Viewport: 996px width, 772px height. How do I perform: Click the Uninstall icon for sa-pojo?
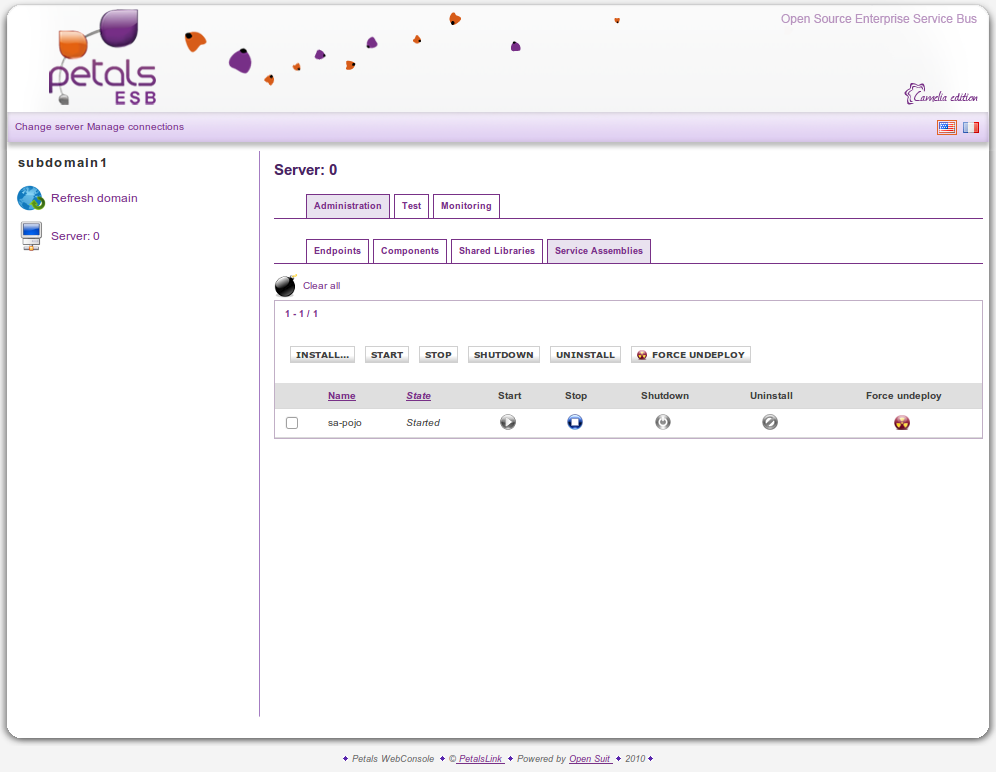pyautogui.click(x=770, y=422)
